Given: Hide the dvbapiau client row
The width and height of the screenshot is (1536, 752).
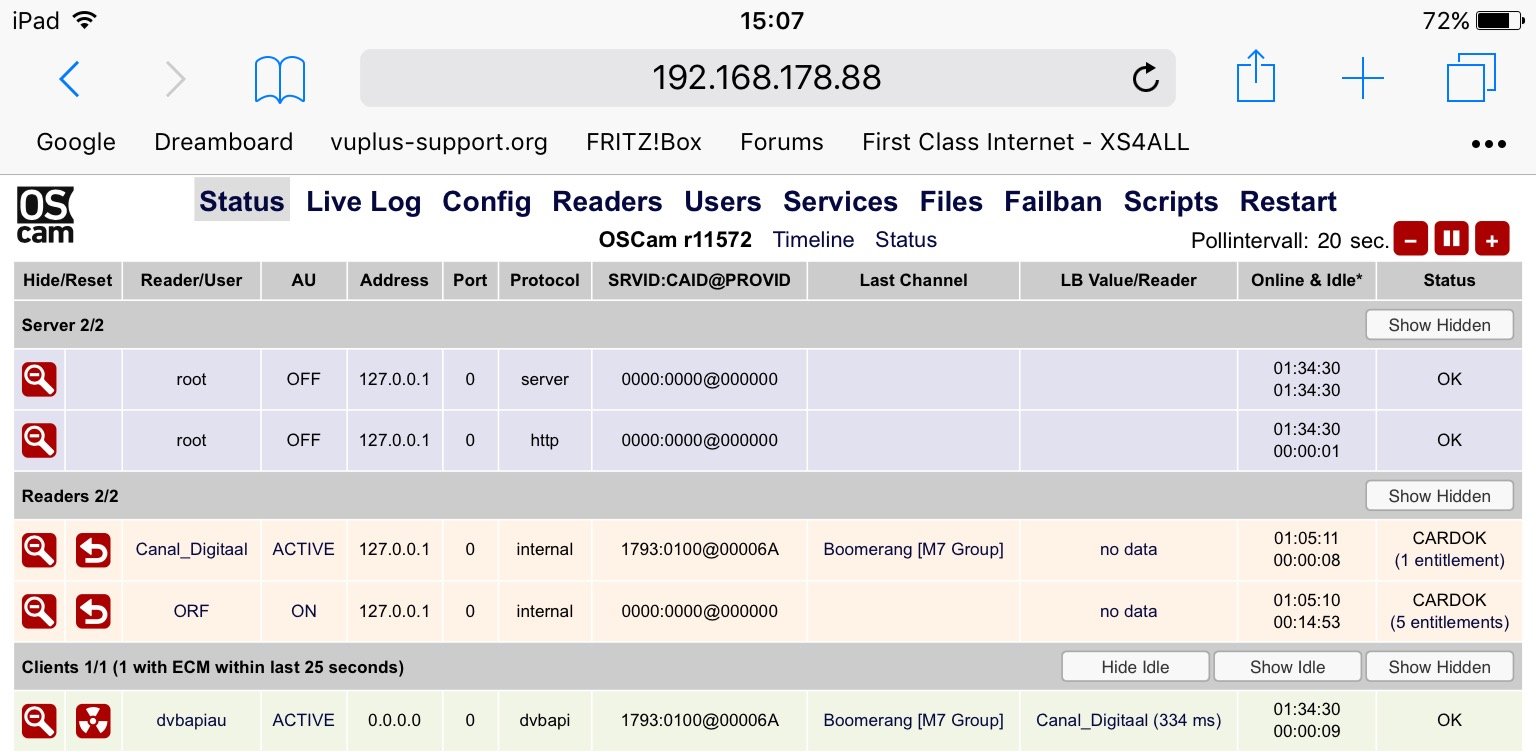Looking at the screenshot, I should pos(40,720).
